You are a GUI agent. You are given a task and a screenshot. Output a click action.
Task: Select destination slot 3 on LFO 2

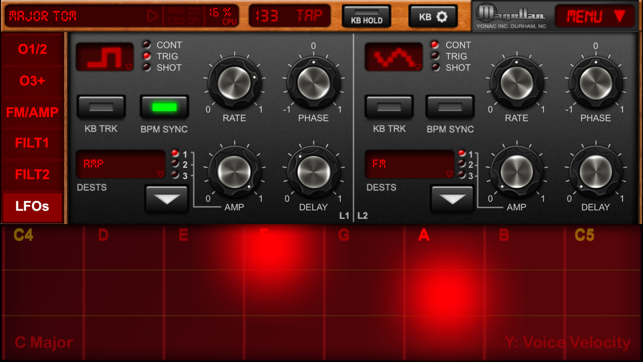(x=462, y=175)
